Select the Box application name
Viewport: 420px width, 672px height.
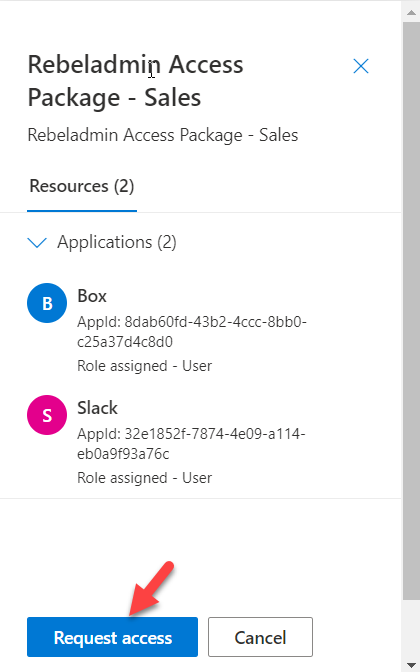(x=92, y=296)
